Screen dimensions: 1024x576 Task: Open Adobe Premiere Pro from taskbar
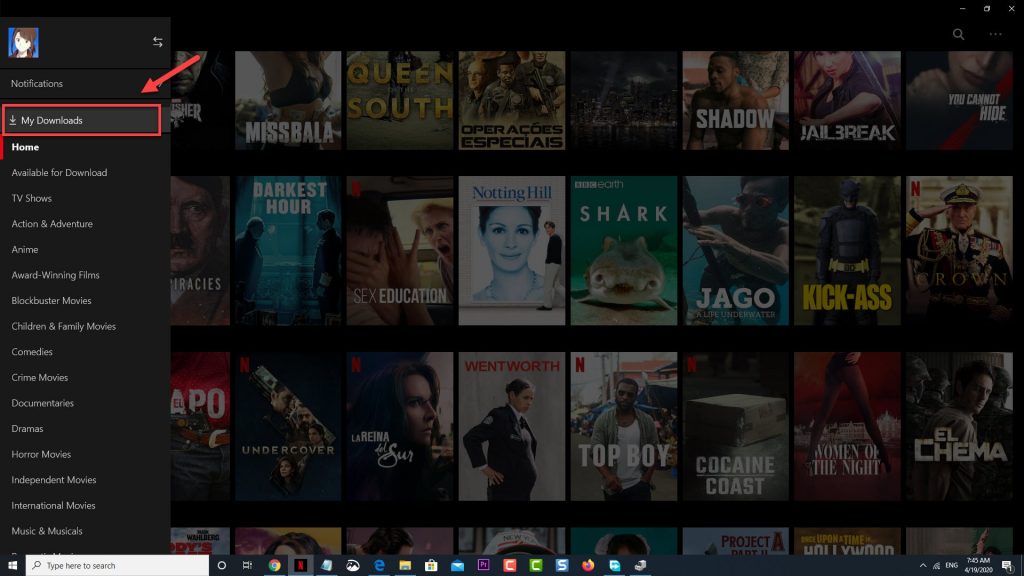click(x=483, y=566)
